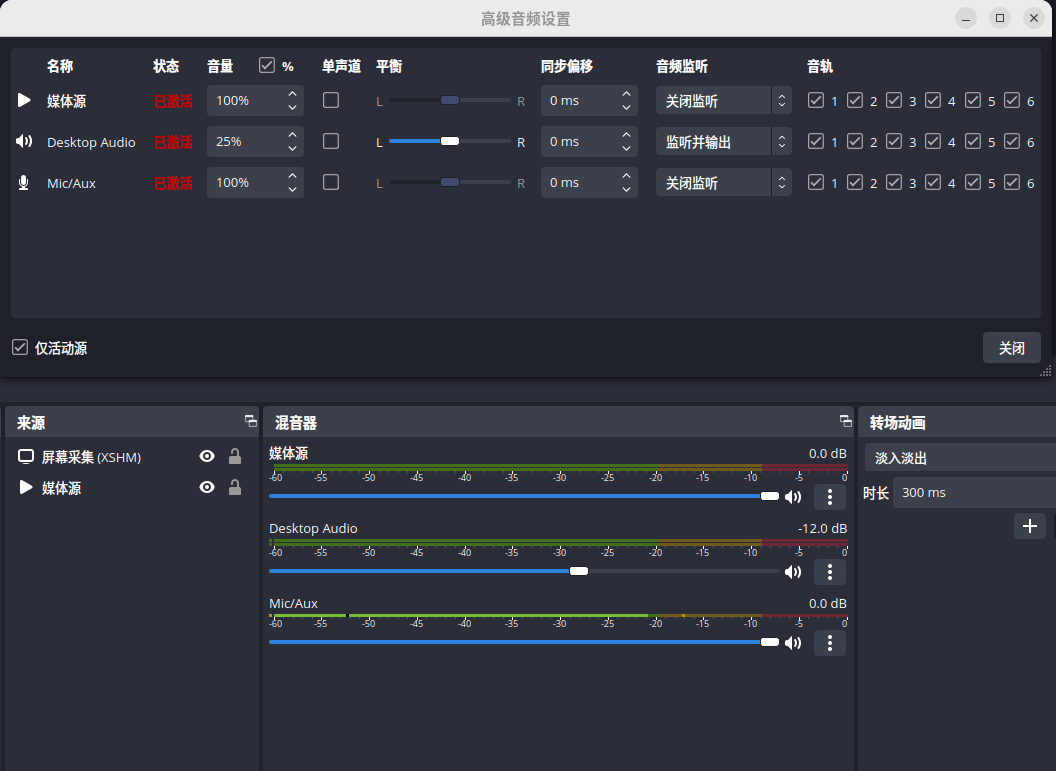Enable mono (单声道) for Desktop Audio
This screenshot has height=771, width=1056.
tap(331, 141)
